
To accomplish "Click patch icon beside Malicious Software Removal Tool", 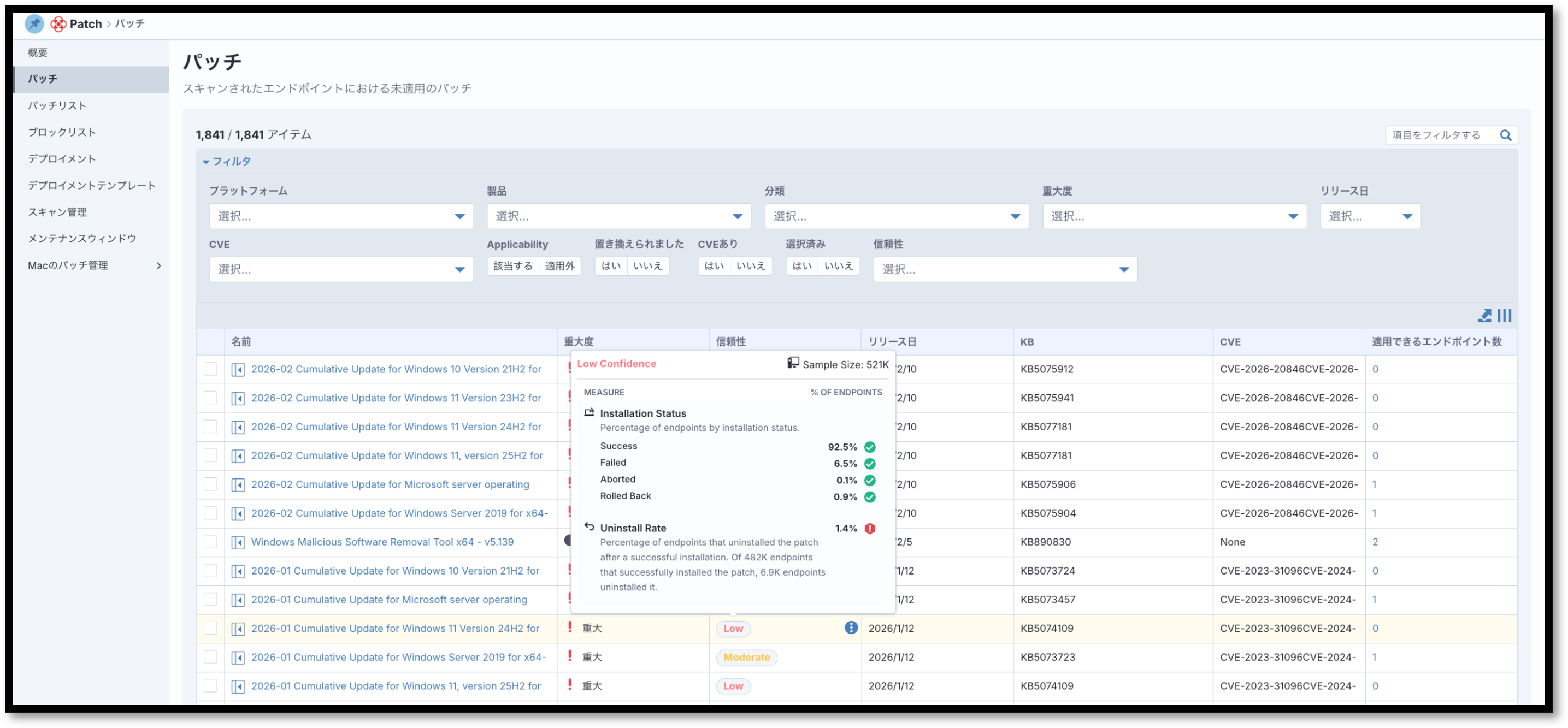I will click(239, 542).
